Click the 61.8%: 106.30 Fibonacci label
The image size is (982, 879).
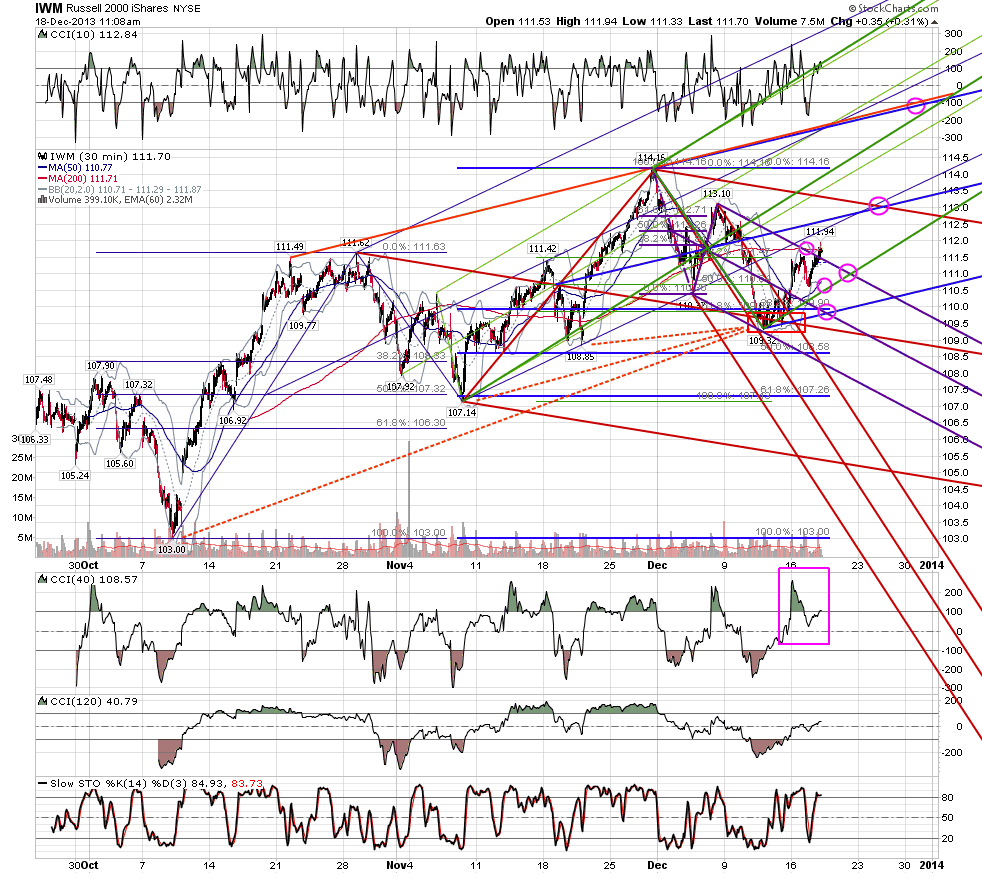pos(411,423)
